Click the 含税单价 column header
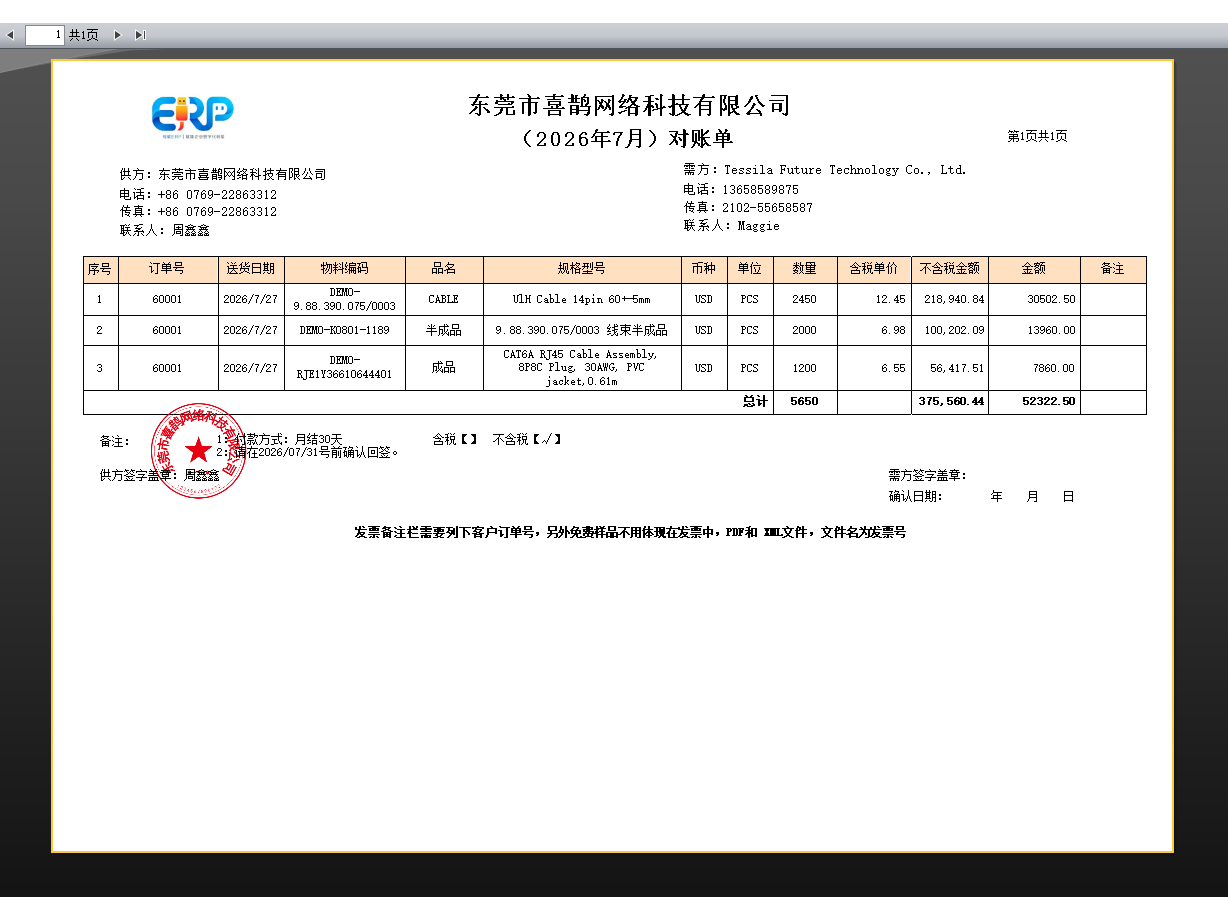The height and width of the screenshot is (897, 1228). pyautogui.click(x=874, y=269)
